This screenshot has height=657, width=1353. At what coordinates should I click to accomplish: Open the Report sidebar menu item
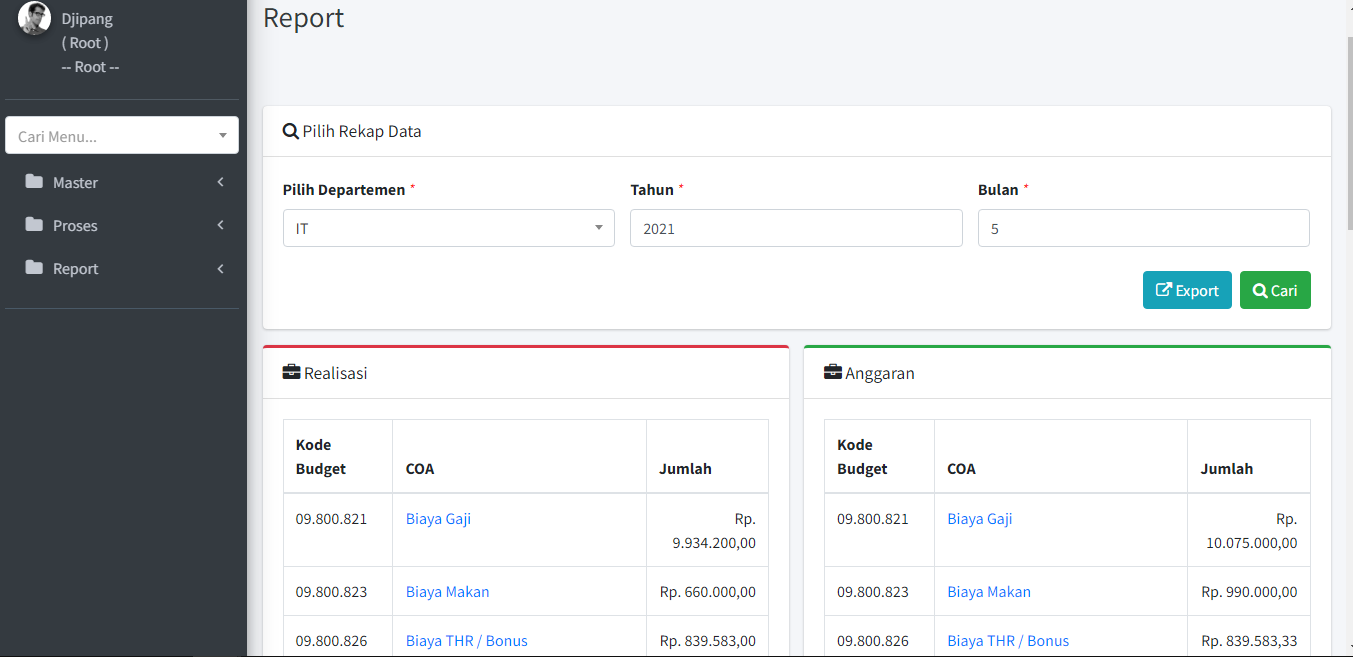76,269
